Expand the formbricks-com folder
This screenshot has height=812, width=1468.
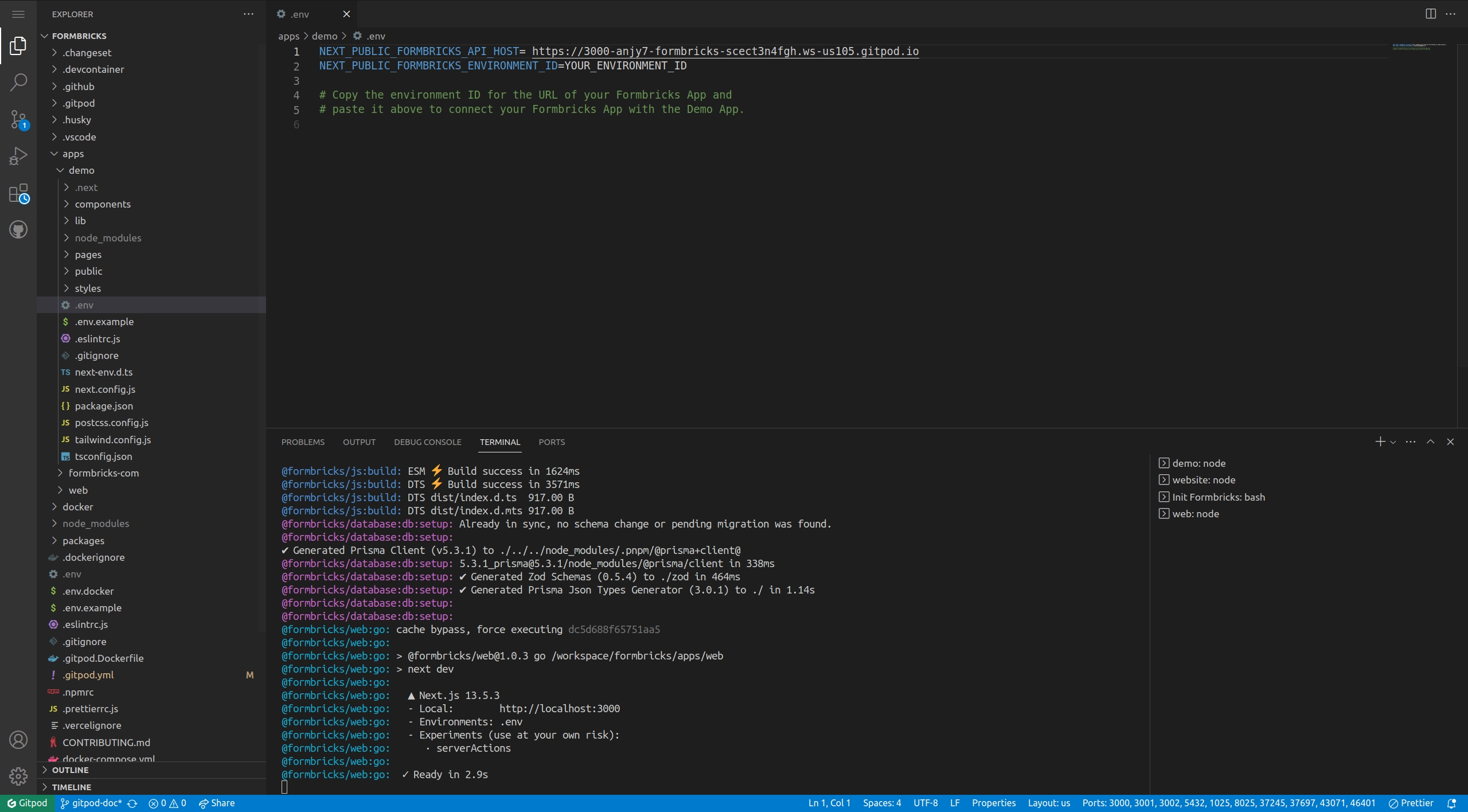coord(151,473)
